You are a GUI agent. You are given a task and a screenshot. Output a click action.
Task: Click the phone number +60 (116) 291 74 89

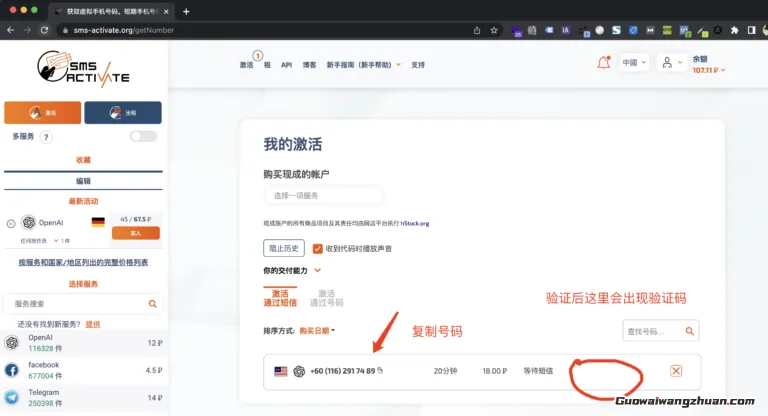point(342,371)
